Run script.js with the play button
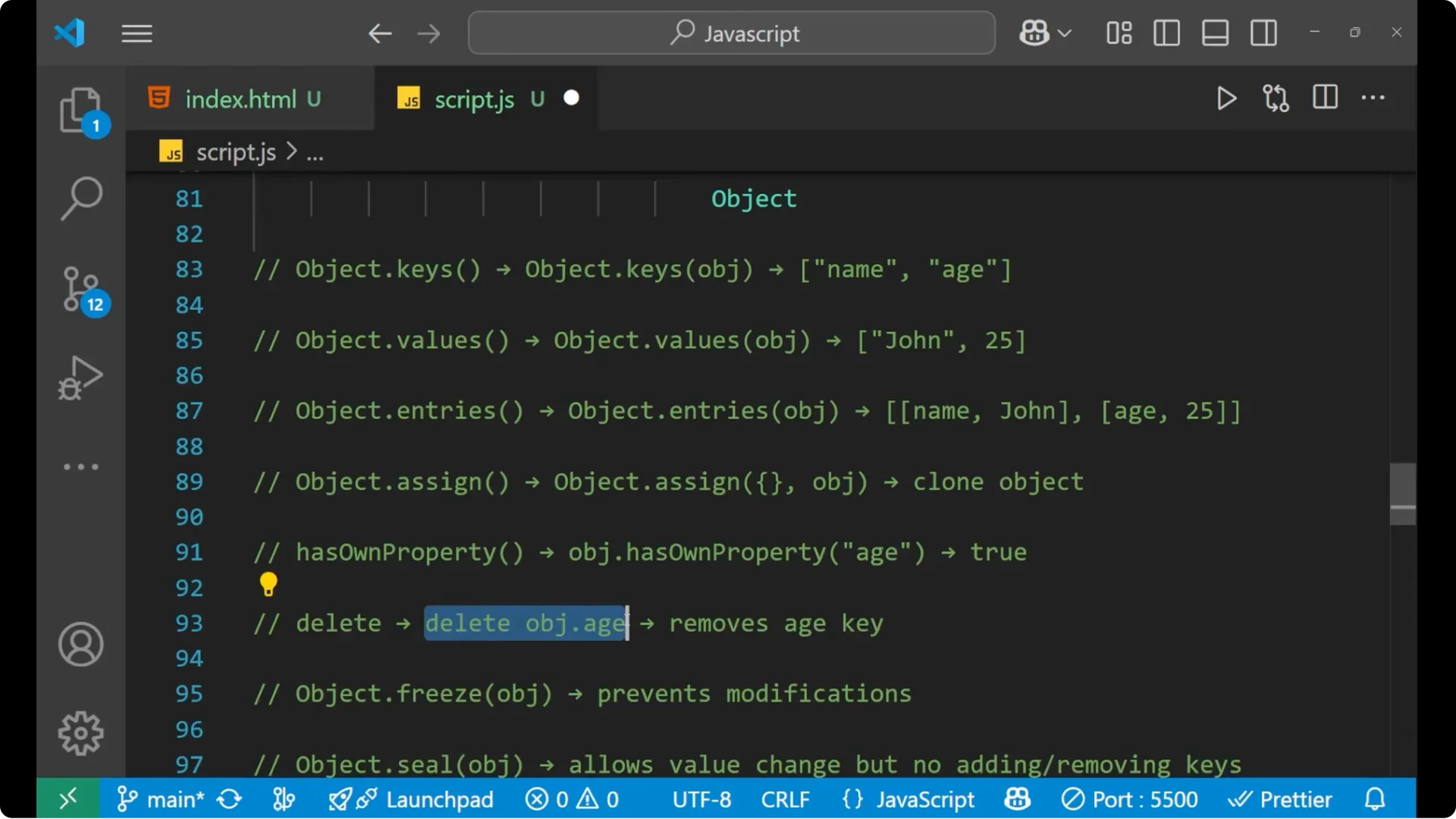Image resolution: width=1456 pixels, height=819 pixels. (1226, 99)
